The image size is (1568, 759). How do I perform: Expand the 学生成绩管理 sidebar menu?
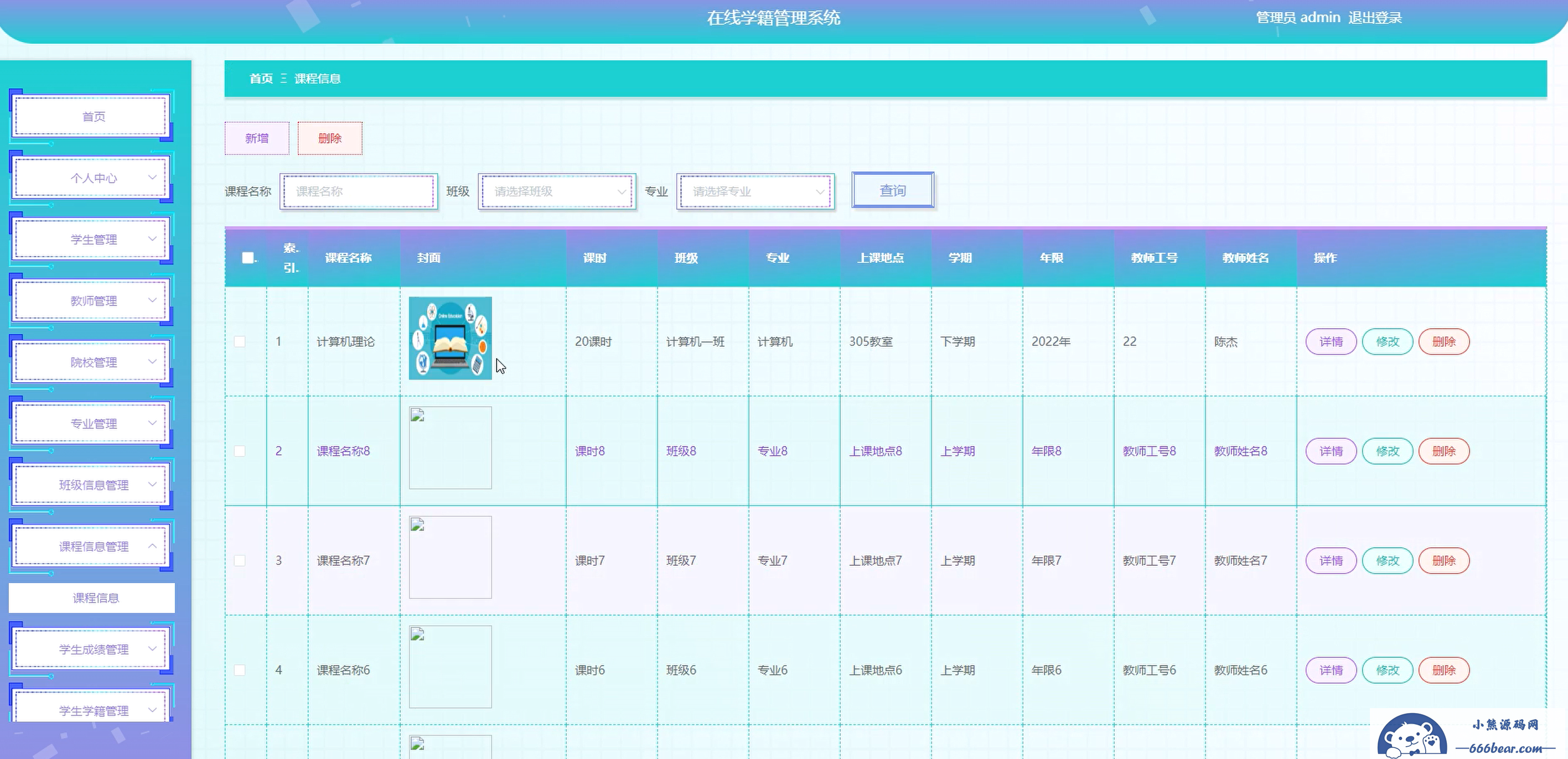point(91,649)
